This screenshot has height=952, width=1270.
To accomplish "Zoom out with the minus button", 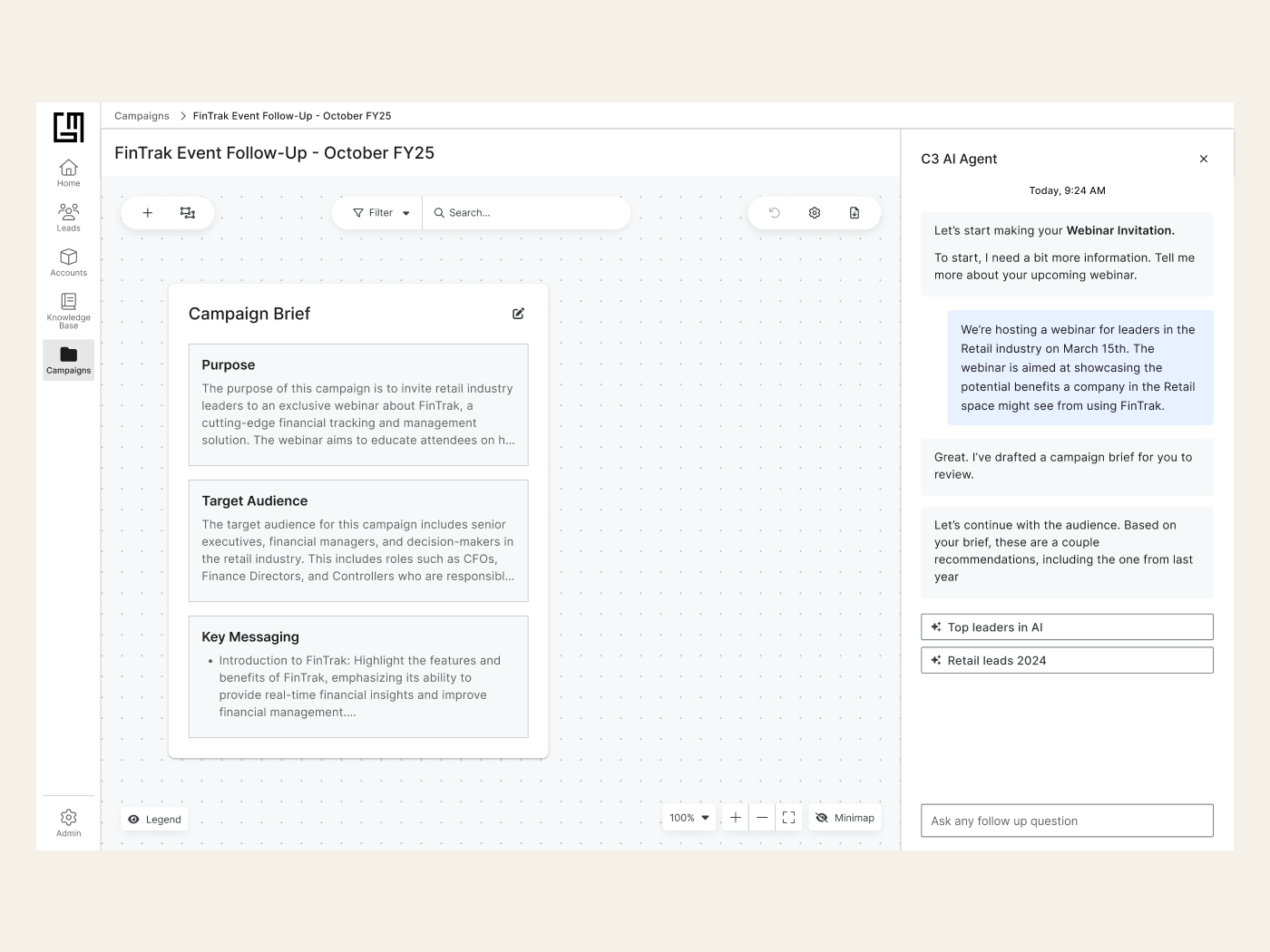I will [762, 818].
